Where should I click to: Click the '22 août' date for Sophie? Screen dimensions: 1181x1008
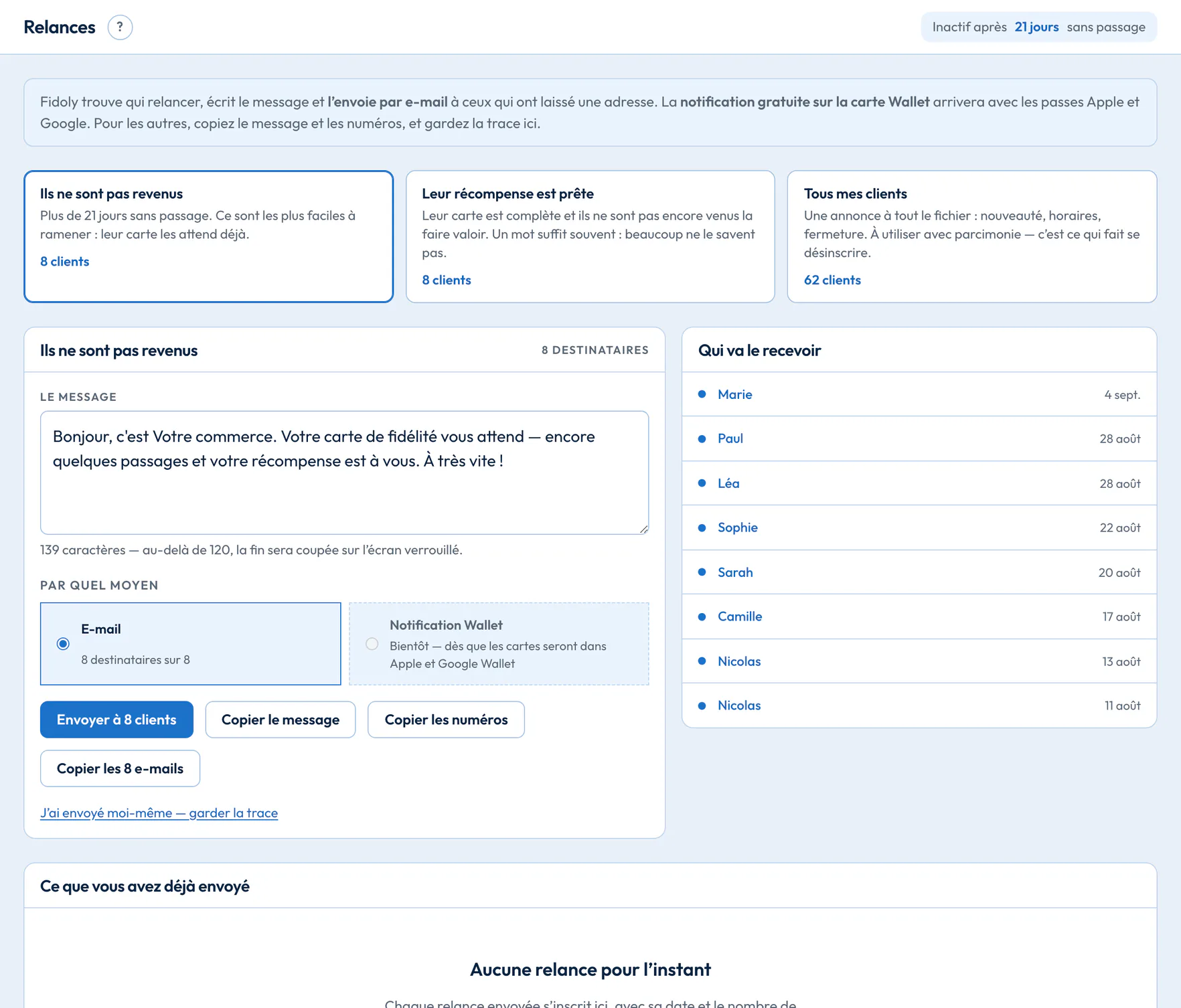[1120, 527]
